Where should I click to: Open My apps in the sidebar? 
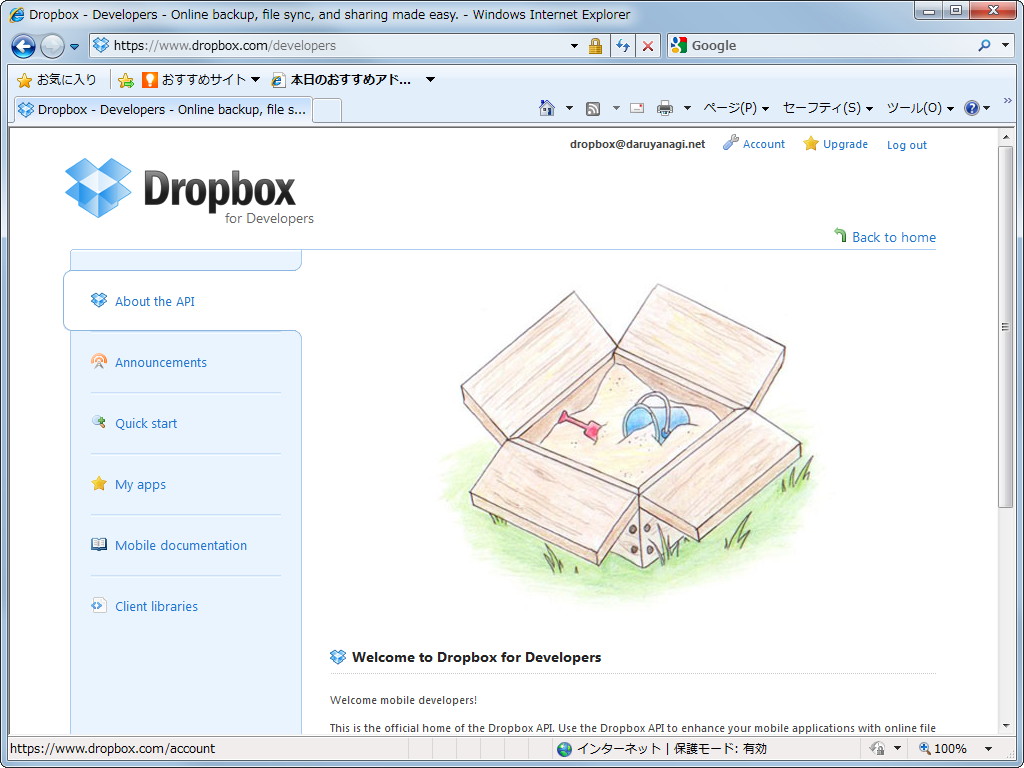(140, 485)
